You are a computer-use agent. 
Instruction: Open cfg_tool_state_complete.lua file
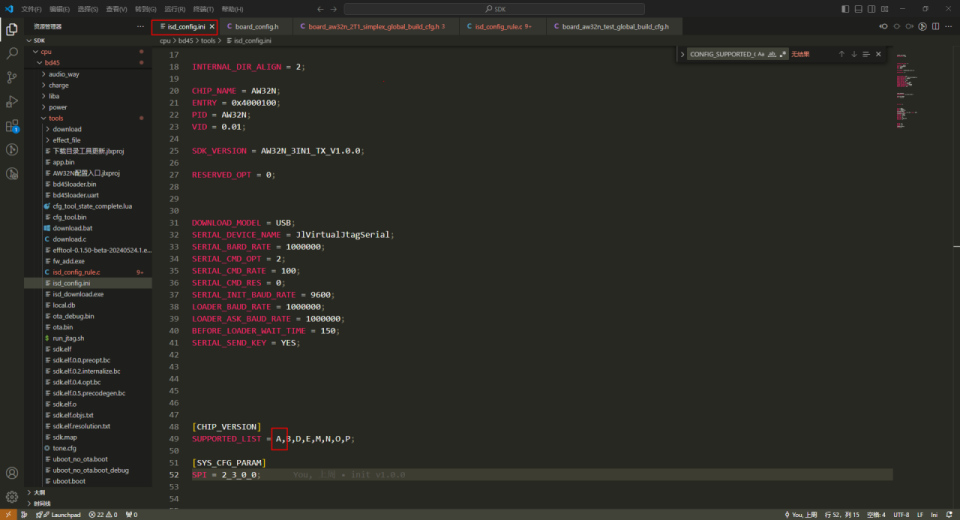click(x=88, y=206)
